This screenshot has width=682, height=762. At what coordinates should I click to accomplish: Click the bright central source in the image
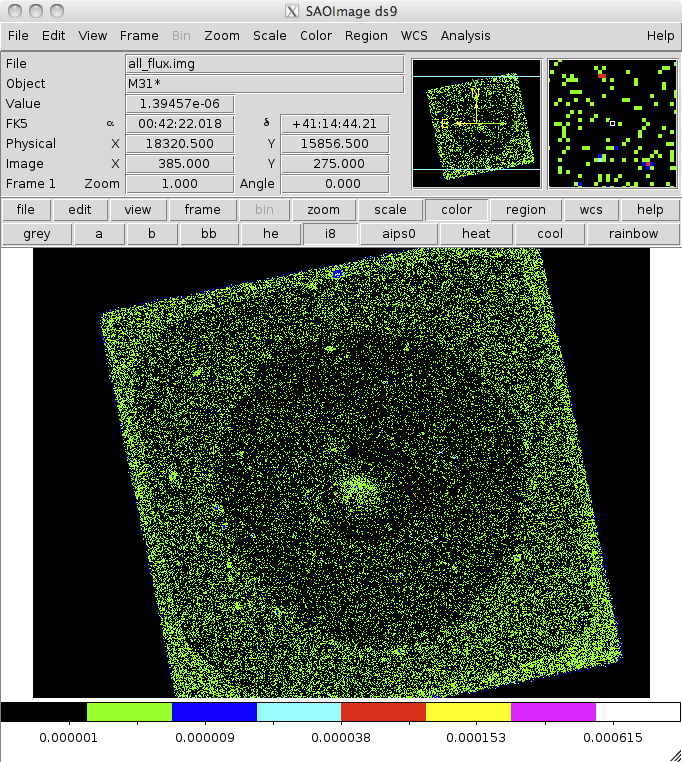[353, 488]
